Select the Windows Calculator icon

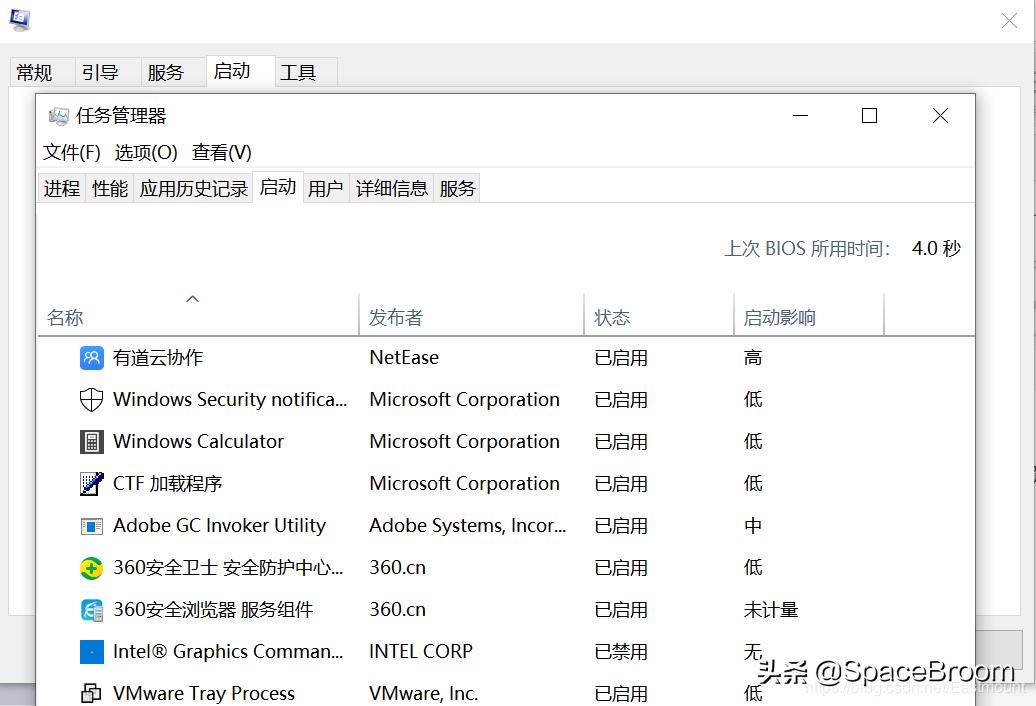point(91,441)
